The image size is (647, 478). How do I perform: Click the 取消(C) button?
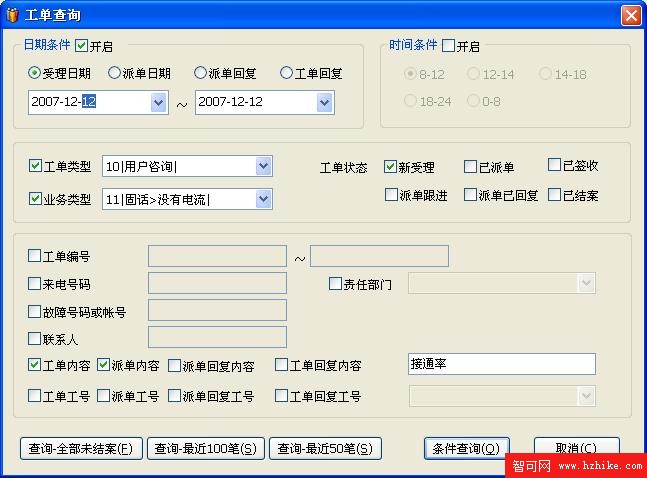576,447
